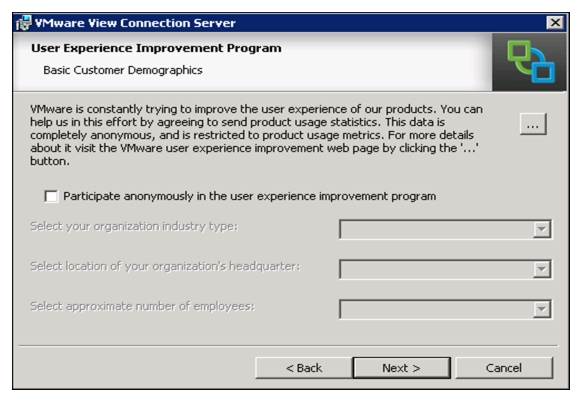Click the 'Select approximate number of employees' label
Viewport: 583px width, 403px height.
[x=142, y=306]
